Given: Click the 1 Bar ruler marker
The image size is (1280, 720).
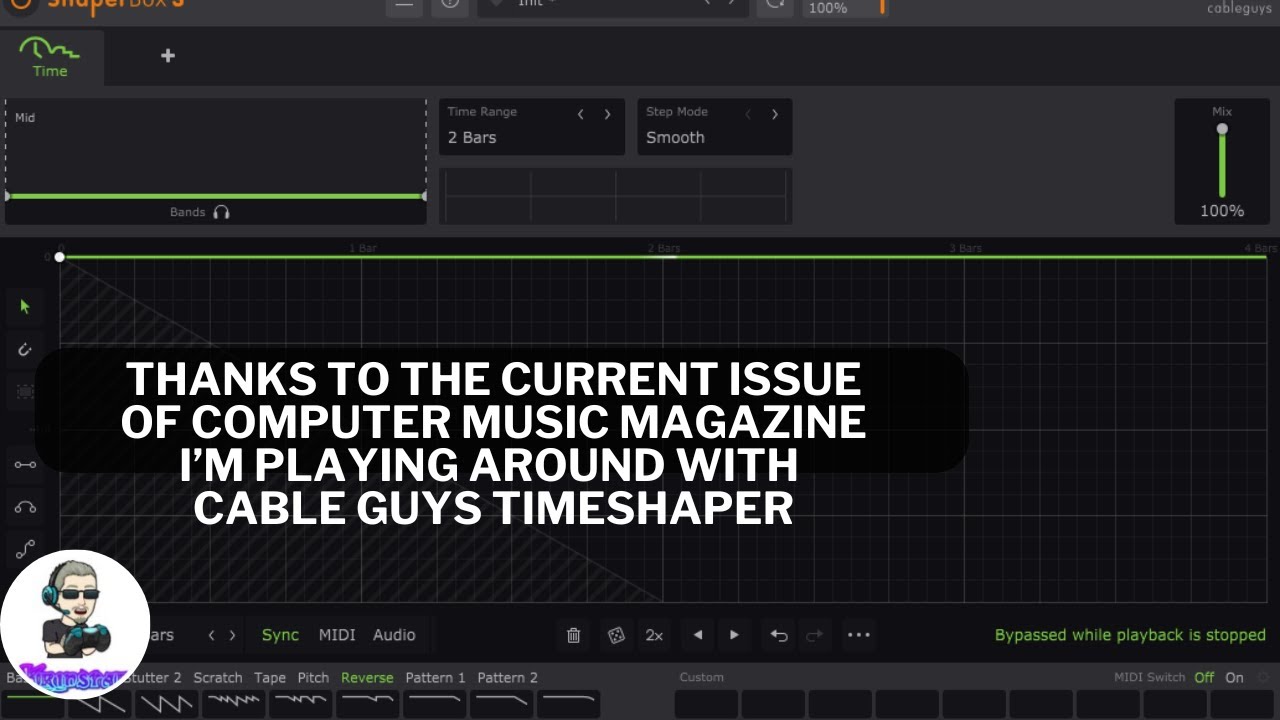Looking at the screenshot, I should (x=364, y=247).
